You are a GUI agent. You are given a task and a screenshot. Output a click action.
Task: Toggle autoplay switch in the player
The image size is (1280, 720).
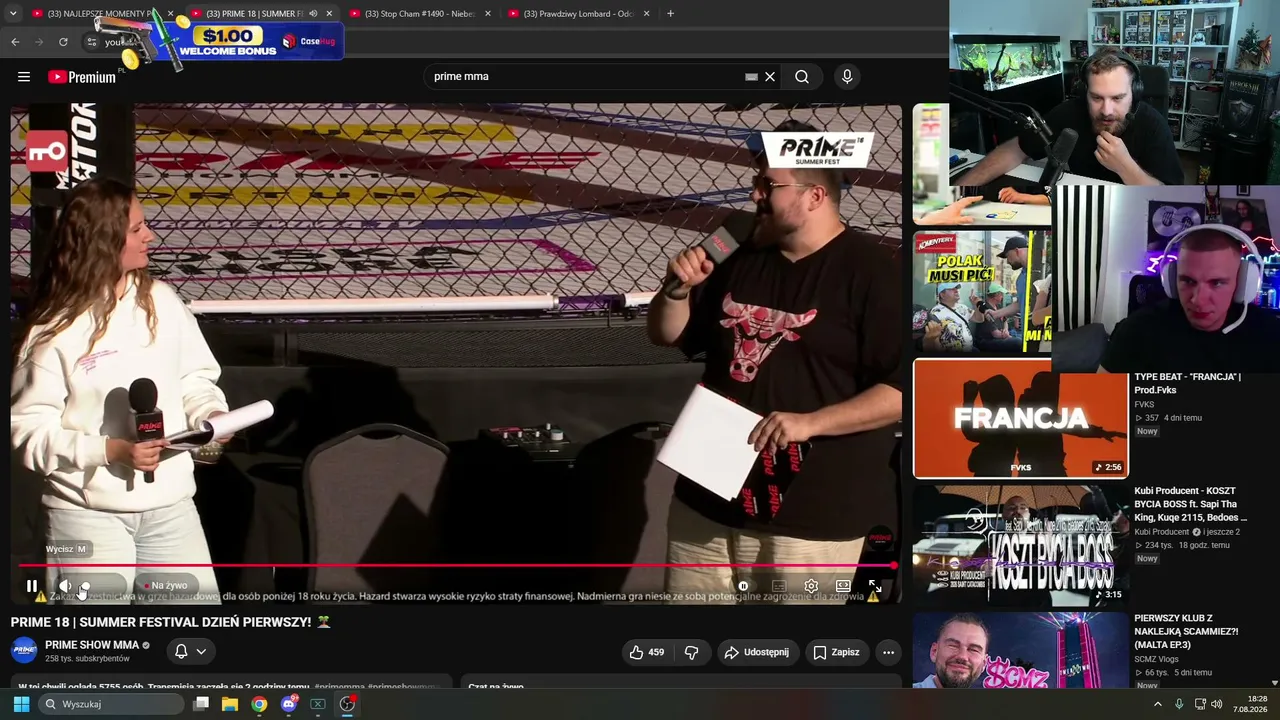743,586
